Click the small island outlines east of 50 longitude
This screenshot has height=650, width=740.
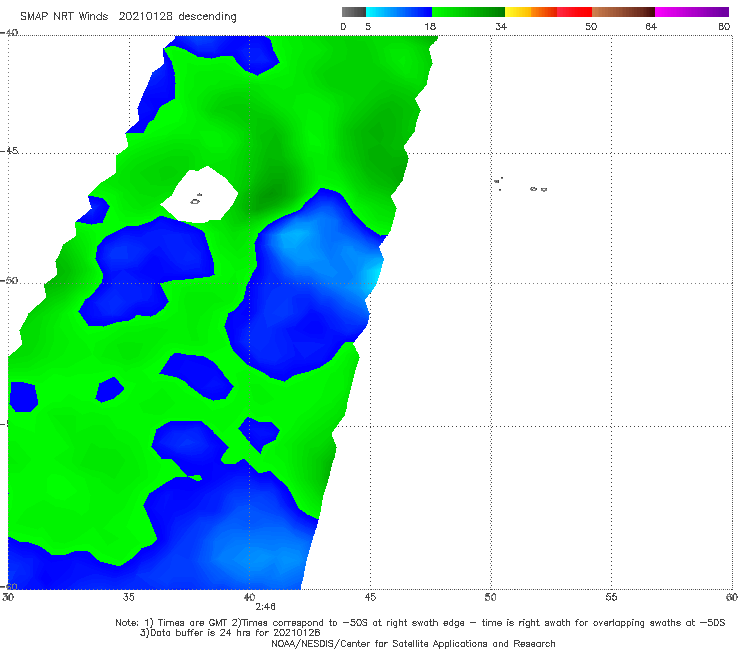click(520, 185)
